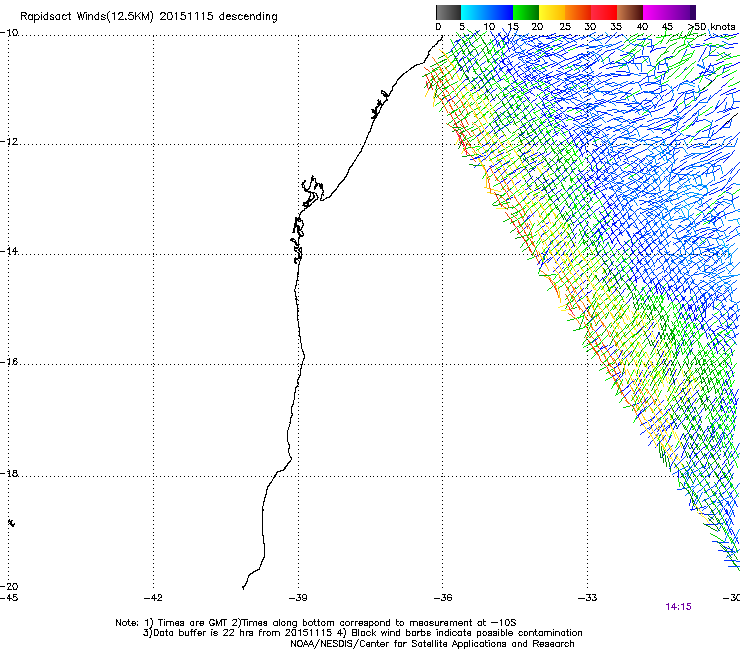Click the green 15-20 knots color band
The image size is (740, 650).
coord(526,12)
